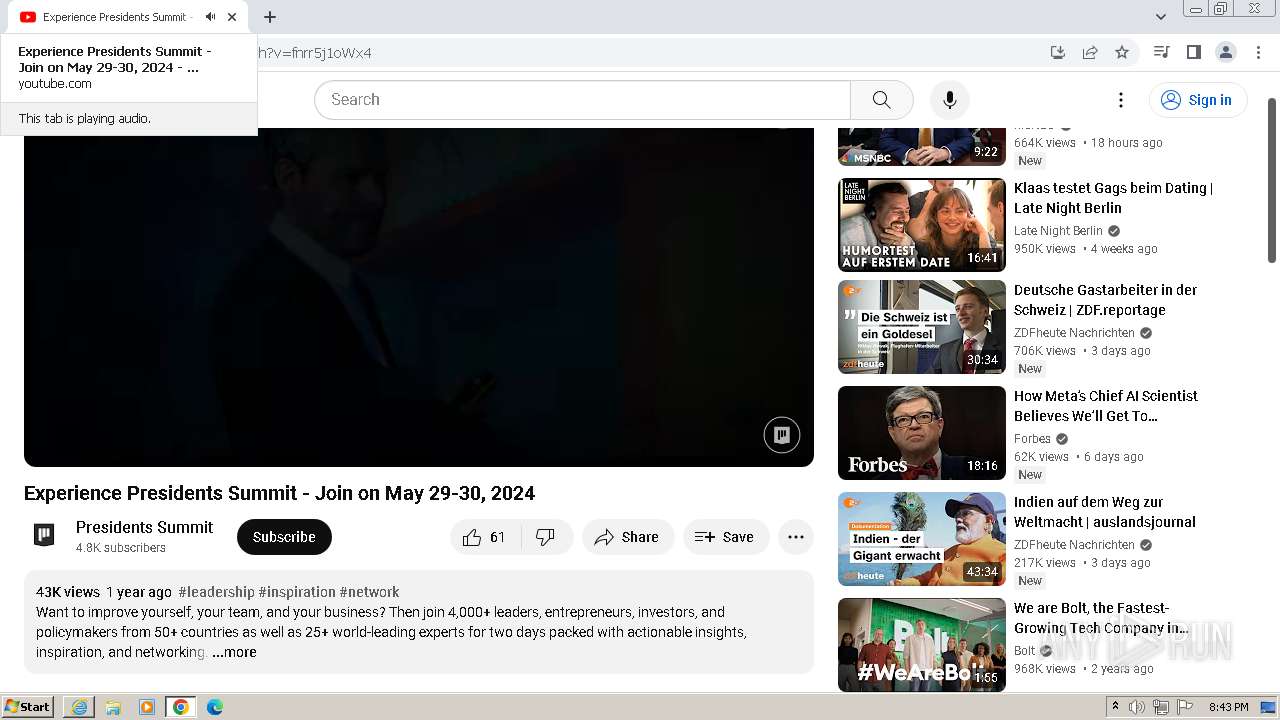Open the #network hashtag

(x=369, y=592)
